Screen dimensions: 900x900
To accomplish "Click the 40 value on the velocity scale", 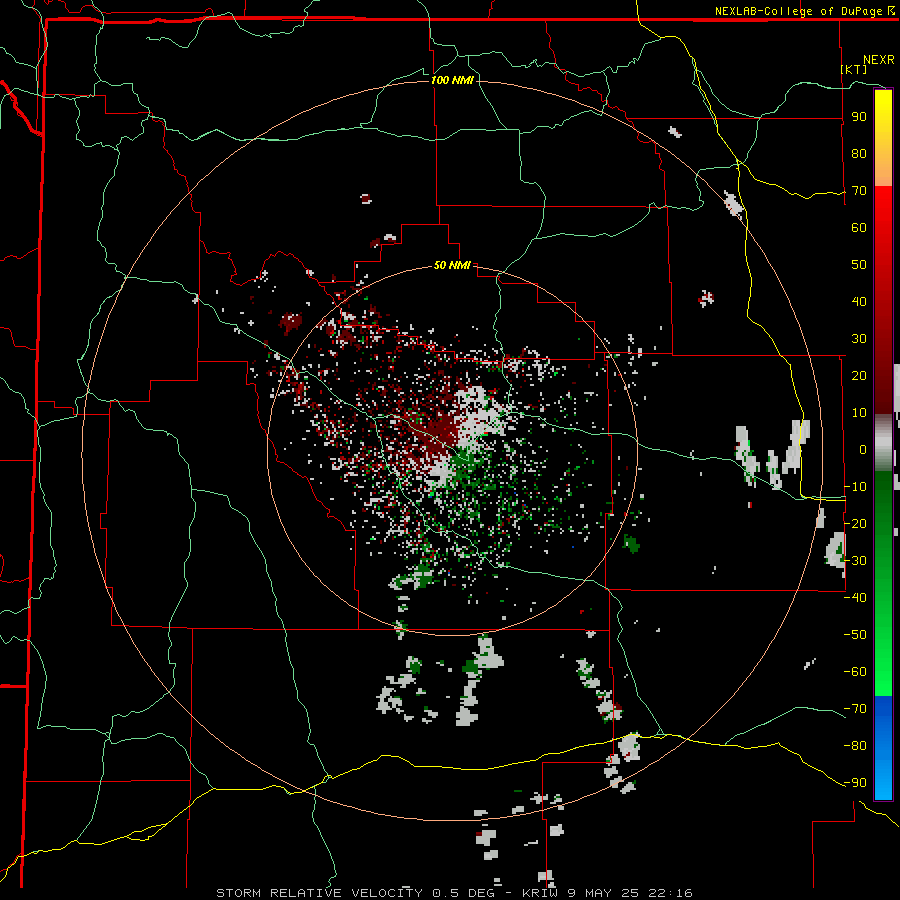I will coord(859,301).
